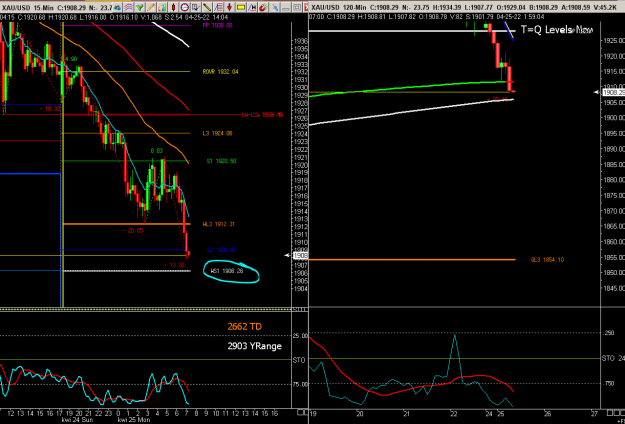Click the 1908 current price marker on 15-Min axis
Image resolution: width=625 pixels, height=424 pixels.
(299, 255)
